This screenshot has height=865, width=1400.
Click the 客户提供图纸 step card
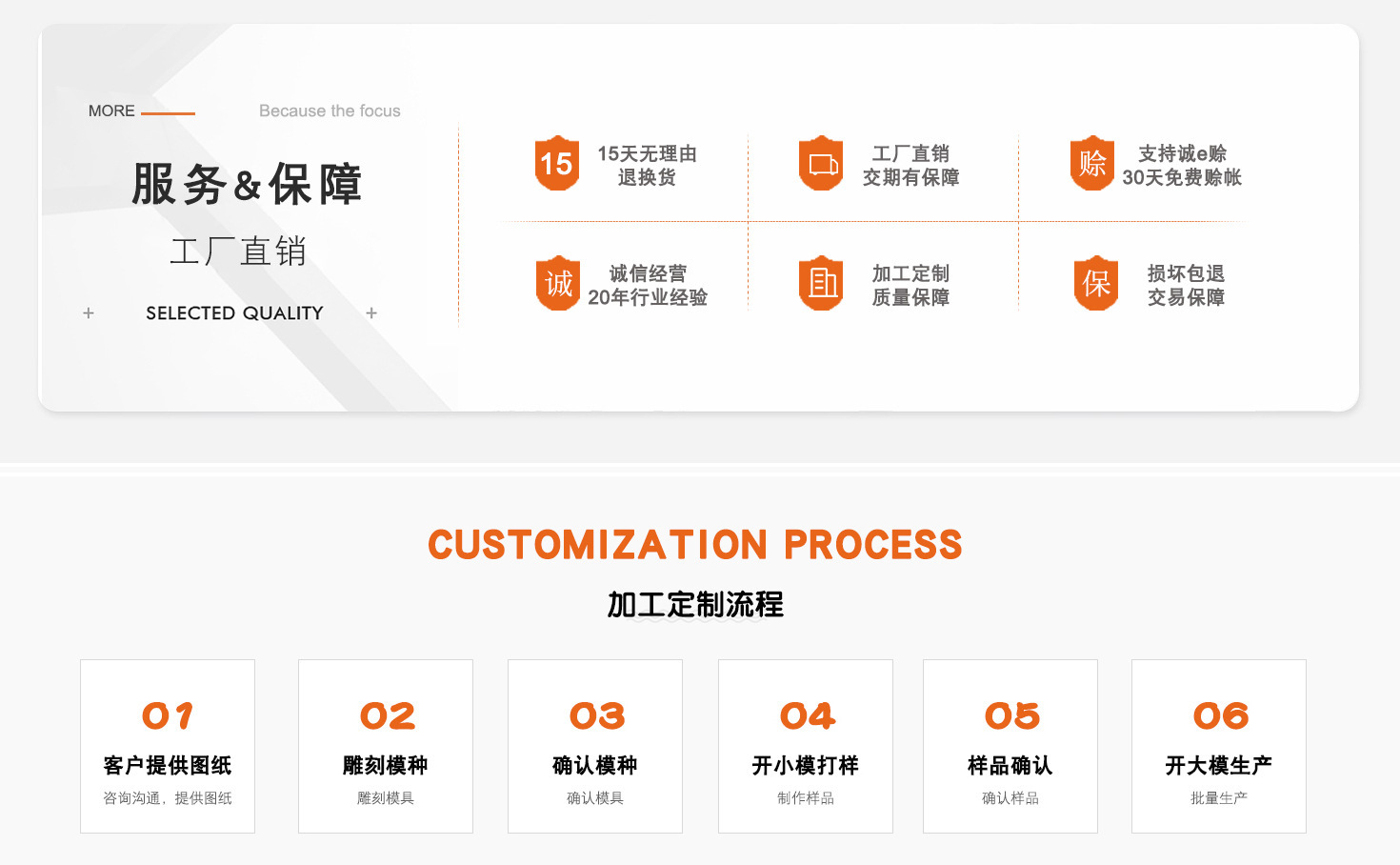pos(168,746)
